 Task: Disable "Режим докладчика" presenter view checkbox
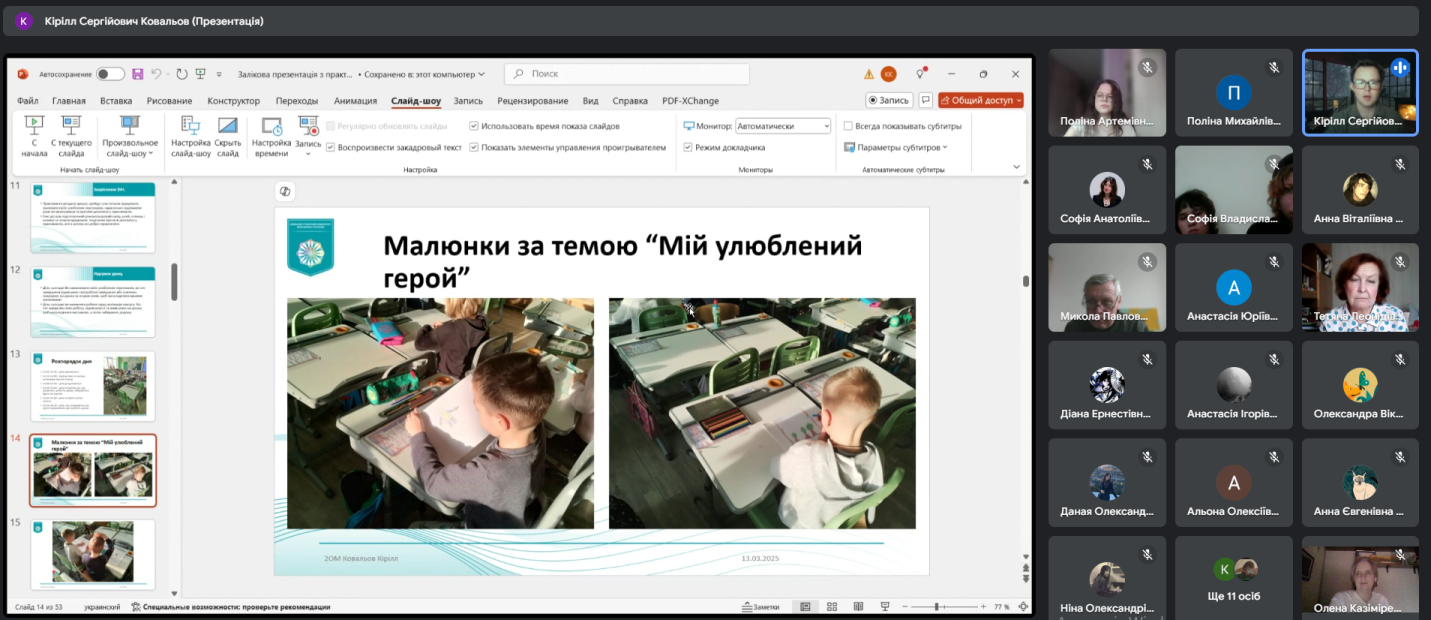(688, 147)
